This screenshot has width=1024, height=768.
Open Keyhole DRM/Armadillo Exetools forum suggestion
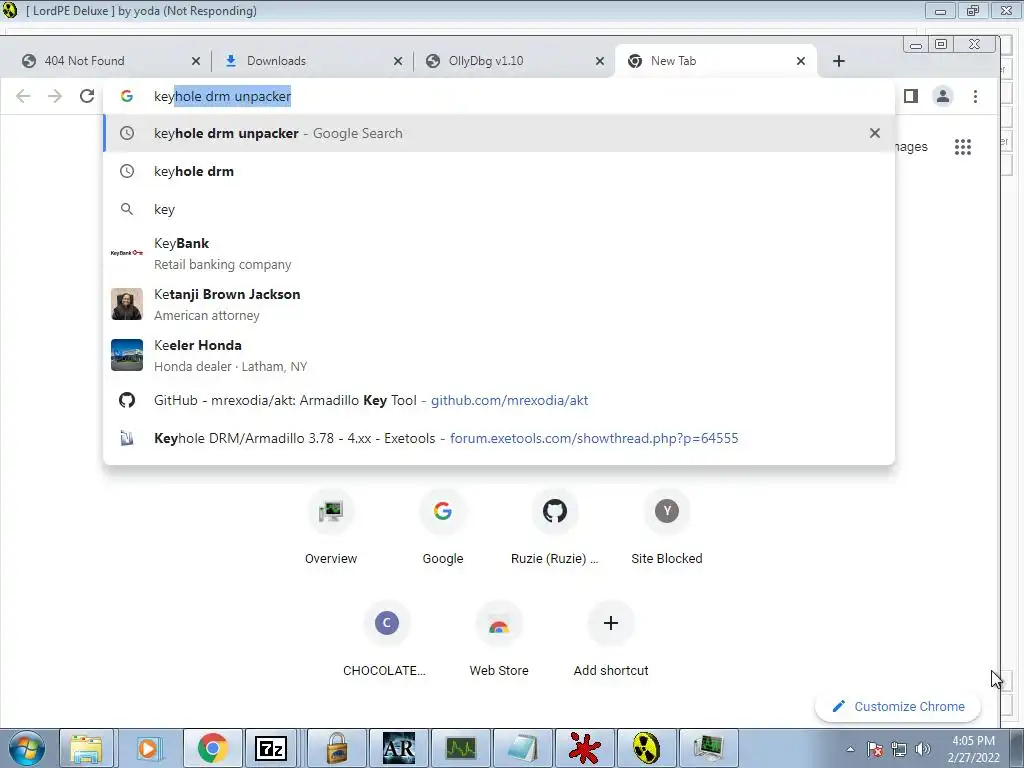coord(499,438)
